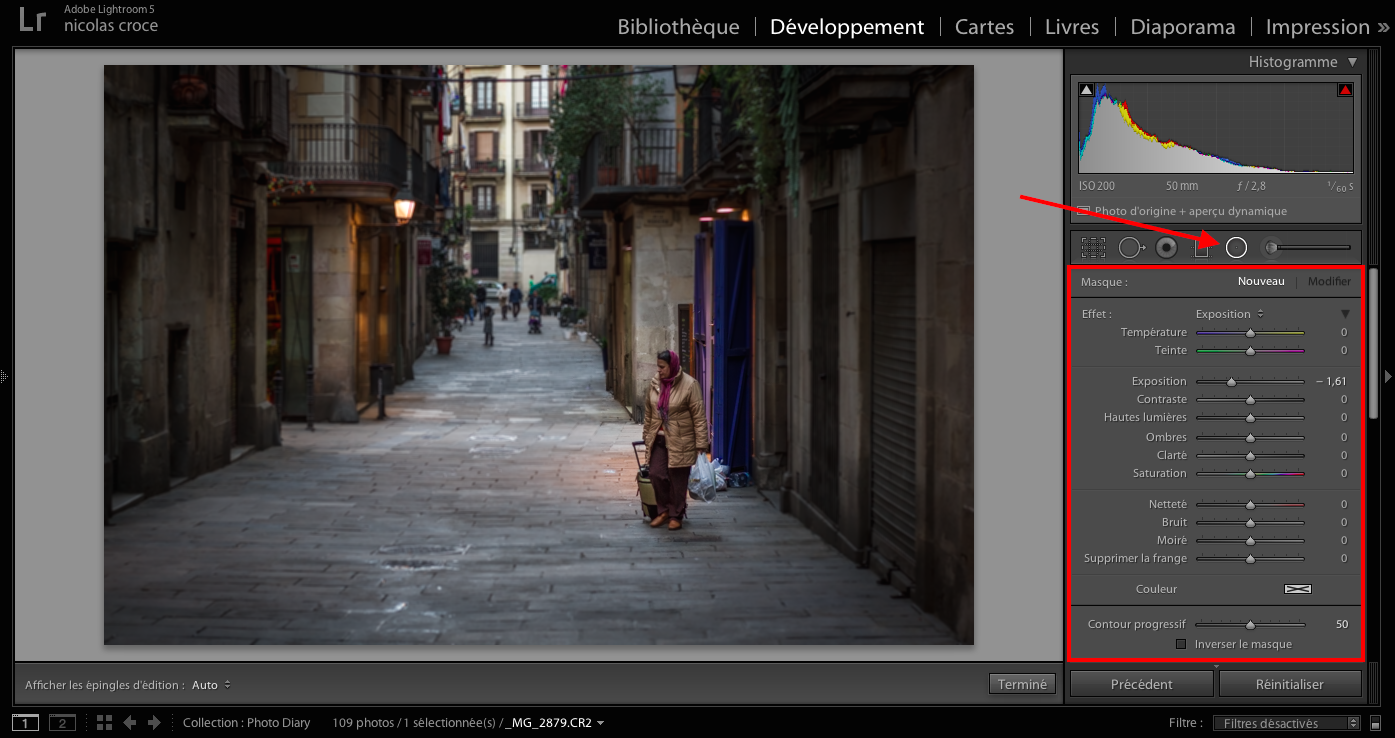The width and height of the screenshot is (1395, 738).
Task: Toggle the secondary filmstrip view labeled 2
Action: click(x=62, y=721)
